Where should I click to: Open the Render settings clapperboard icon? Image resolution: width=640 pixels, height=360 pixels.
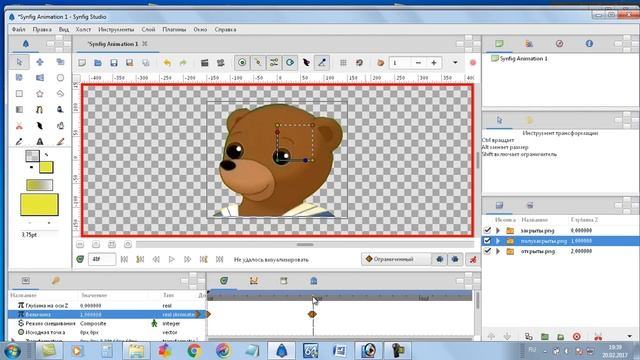204,63
